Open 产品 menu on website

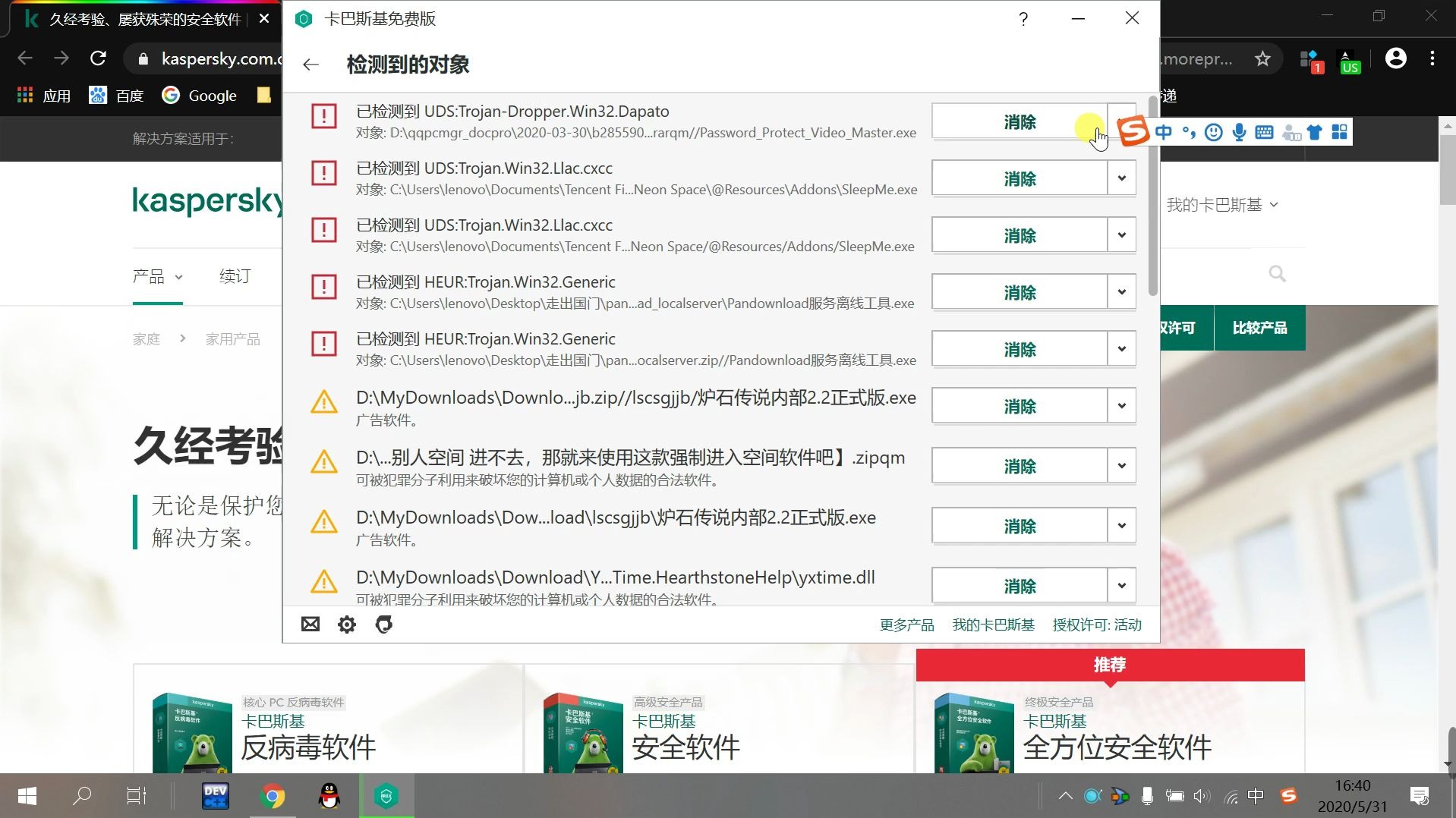click(x=157, y=276)
